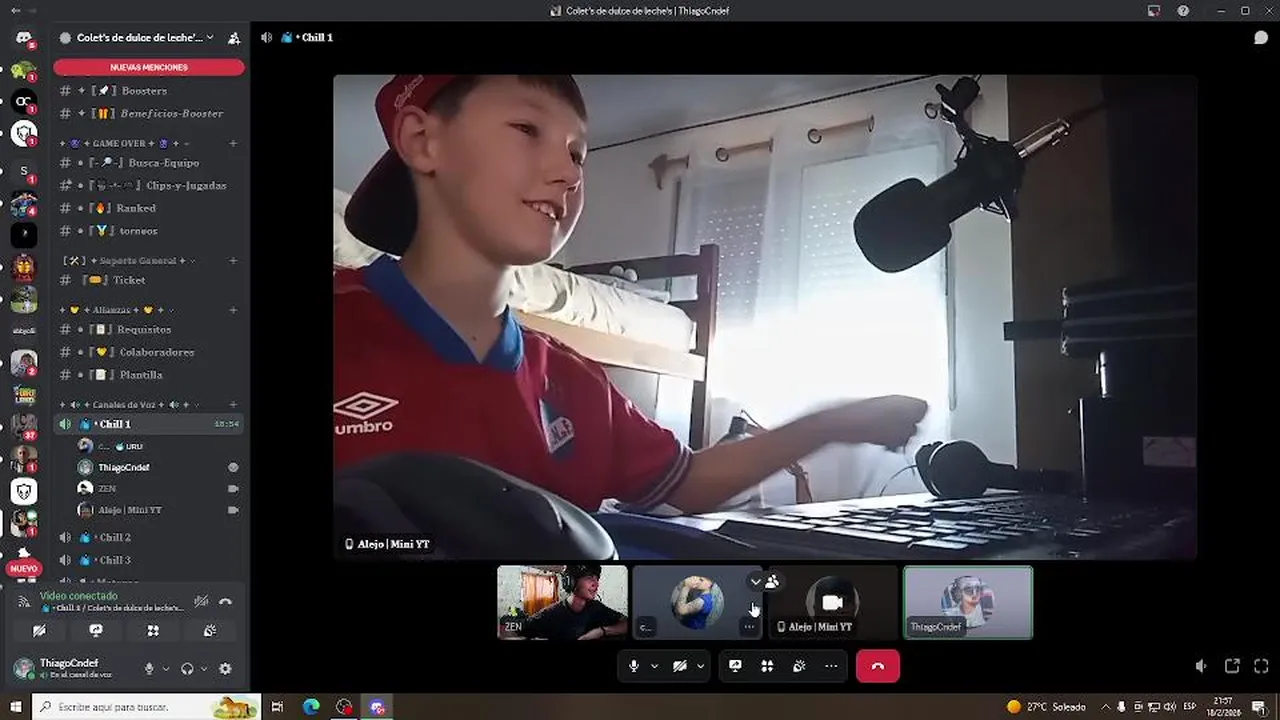Toggle camera in the voice panel

[x=39, y=631]
